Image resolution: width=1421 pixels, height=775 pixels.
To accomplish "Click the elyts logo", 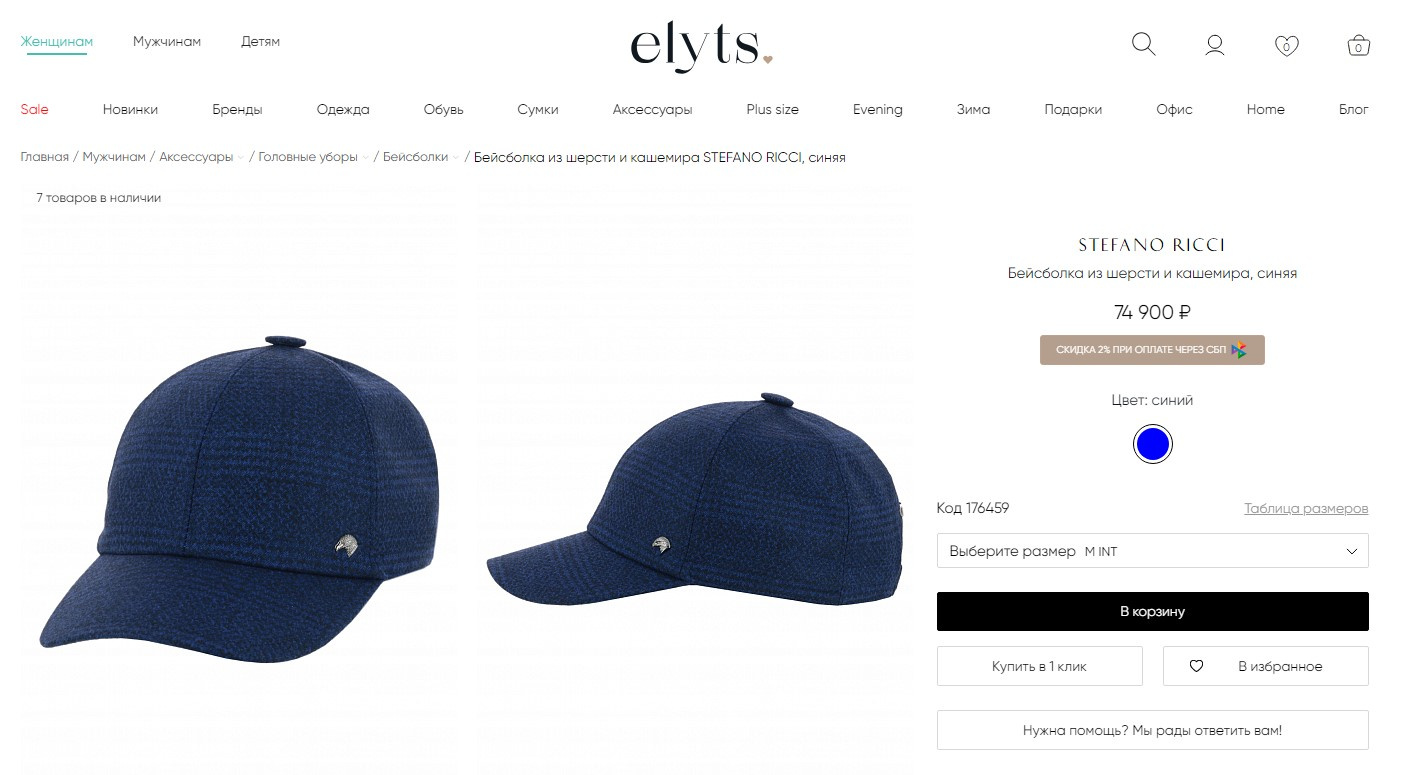I will tap(701, 46).
